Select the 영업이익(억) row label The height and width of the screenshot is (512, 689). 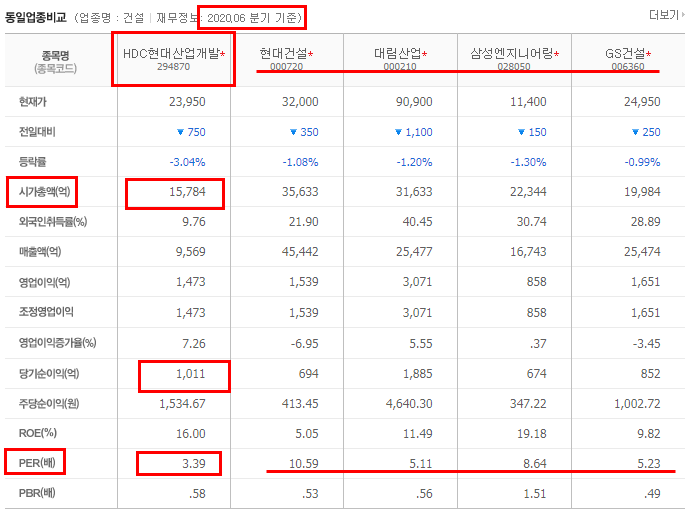pos(44,282)
